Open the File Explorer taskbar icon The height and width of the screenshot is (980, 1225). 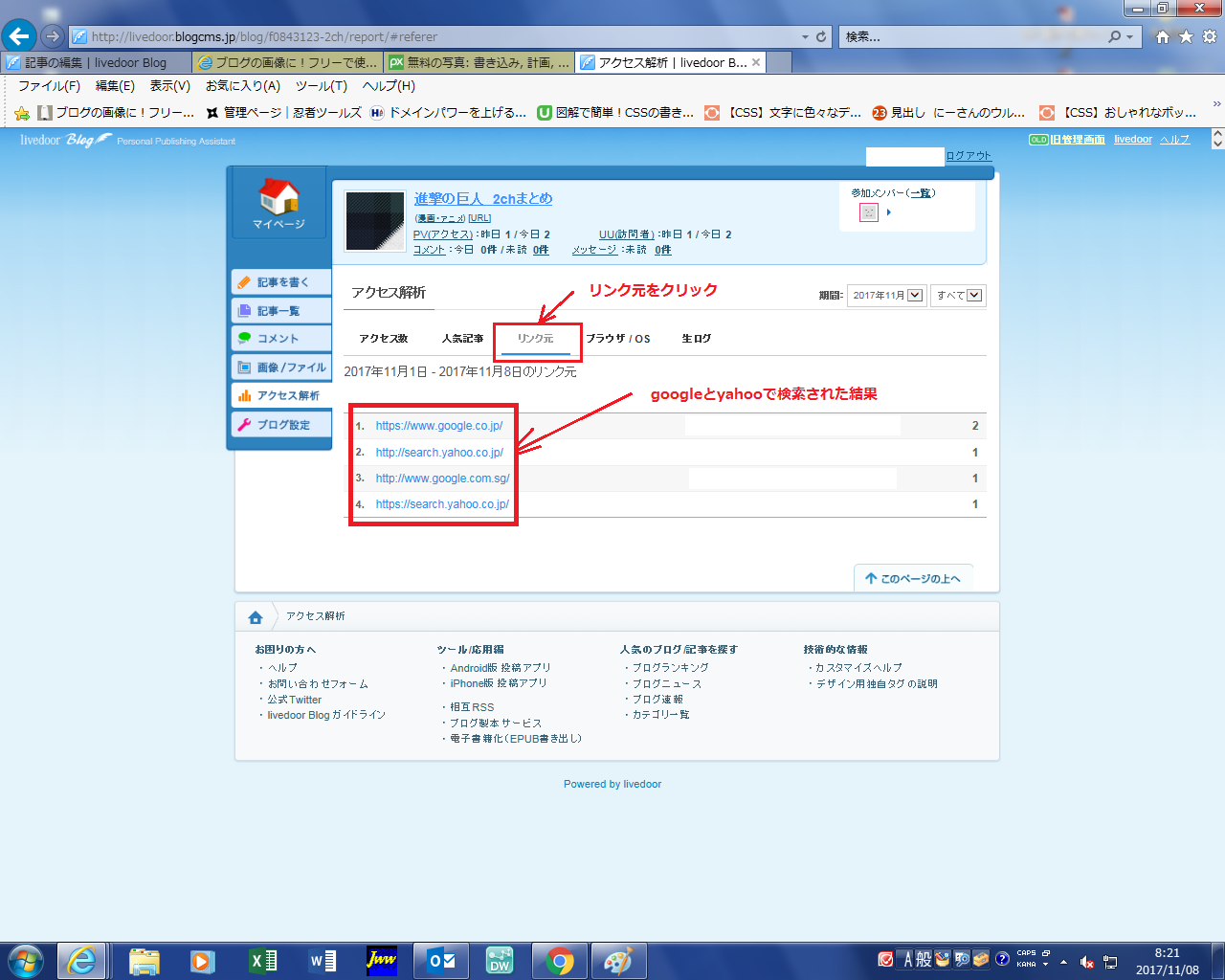pos(144,961)
